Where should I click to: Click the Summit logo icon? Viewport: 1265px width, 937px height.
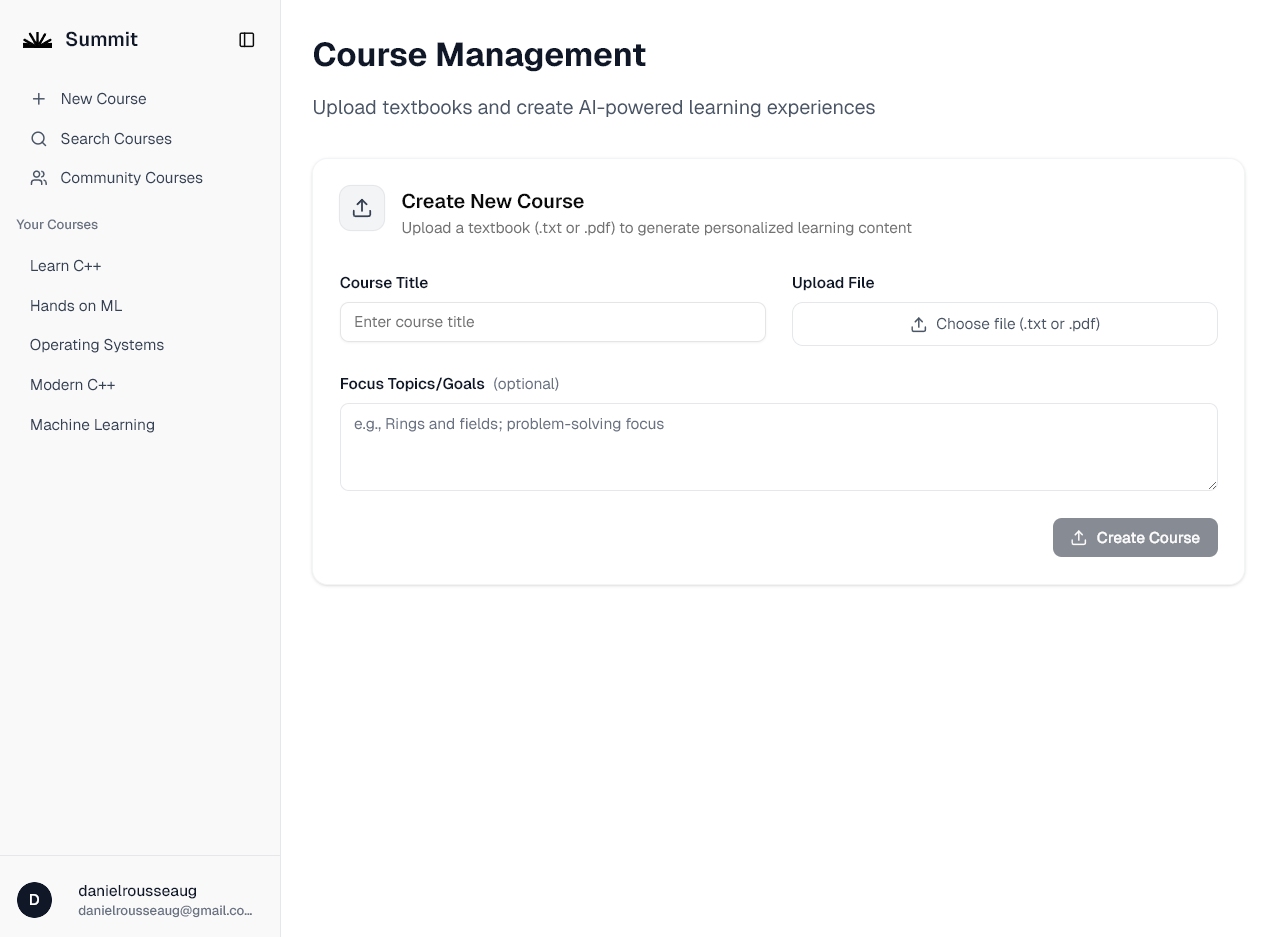pos(37,39)
